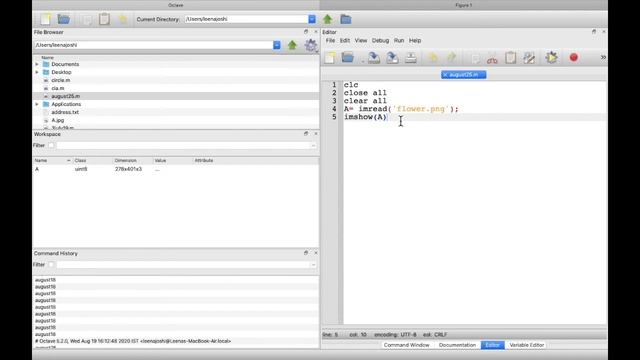Switch to the Command Window tab

click(x=407, y=345)
